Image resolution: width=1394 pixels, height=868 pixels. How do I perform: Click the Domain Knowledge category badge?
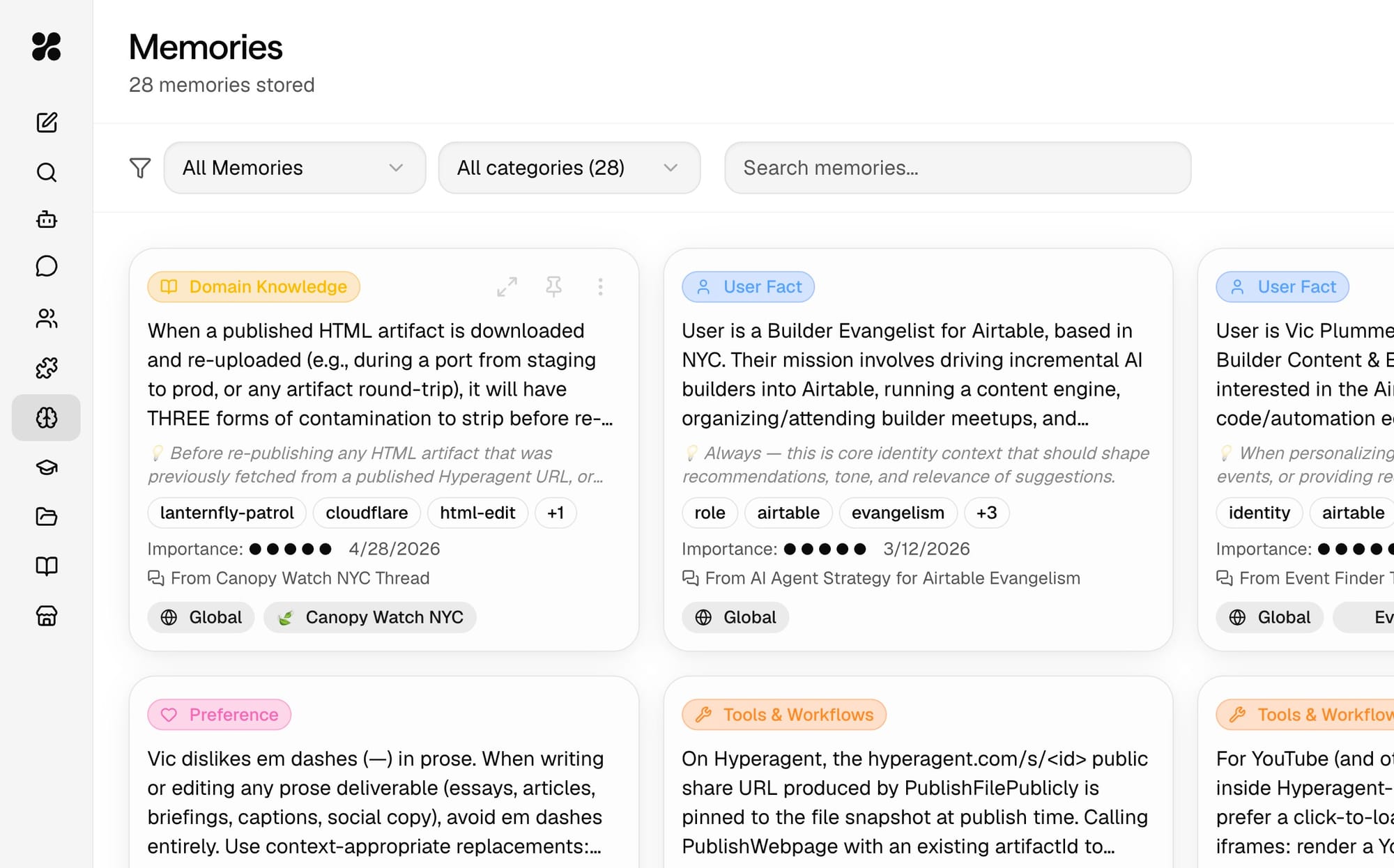pyautogui.click(x=254, y=287)
